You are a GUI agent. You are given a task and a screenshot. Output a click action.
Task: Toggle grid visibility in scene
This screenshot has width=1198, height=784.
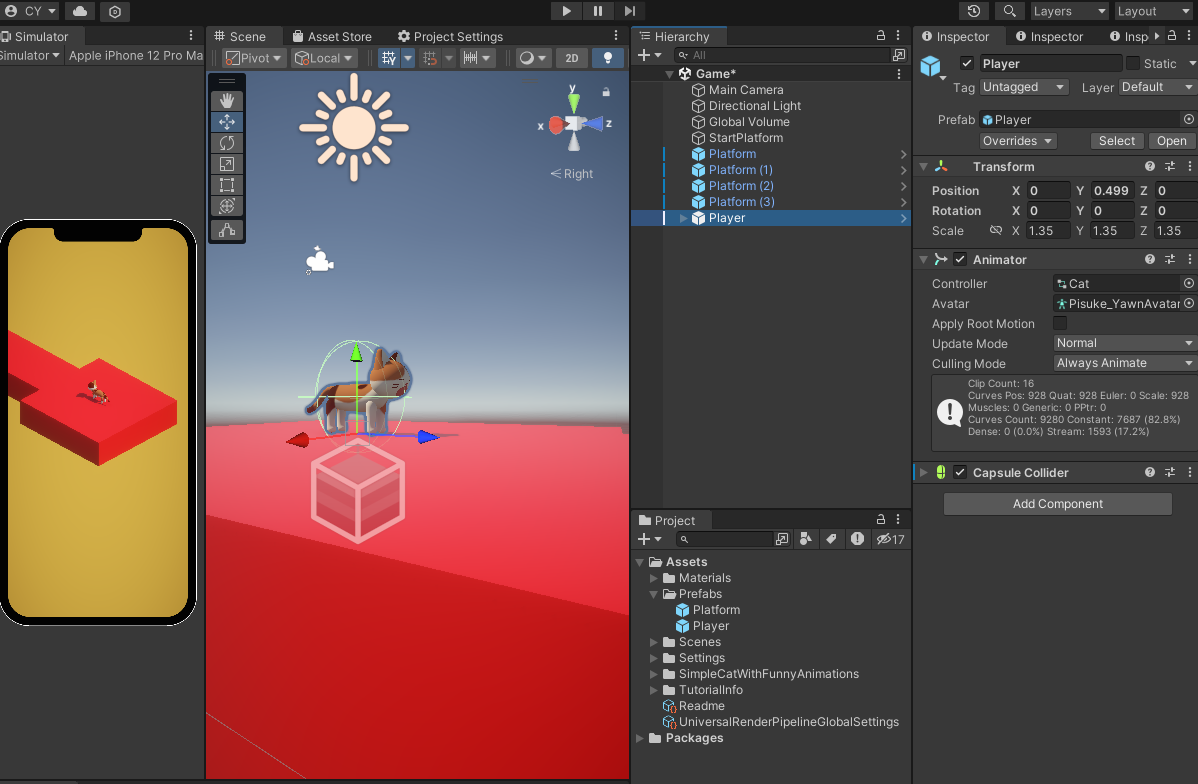(x=389, y=58)
